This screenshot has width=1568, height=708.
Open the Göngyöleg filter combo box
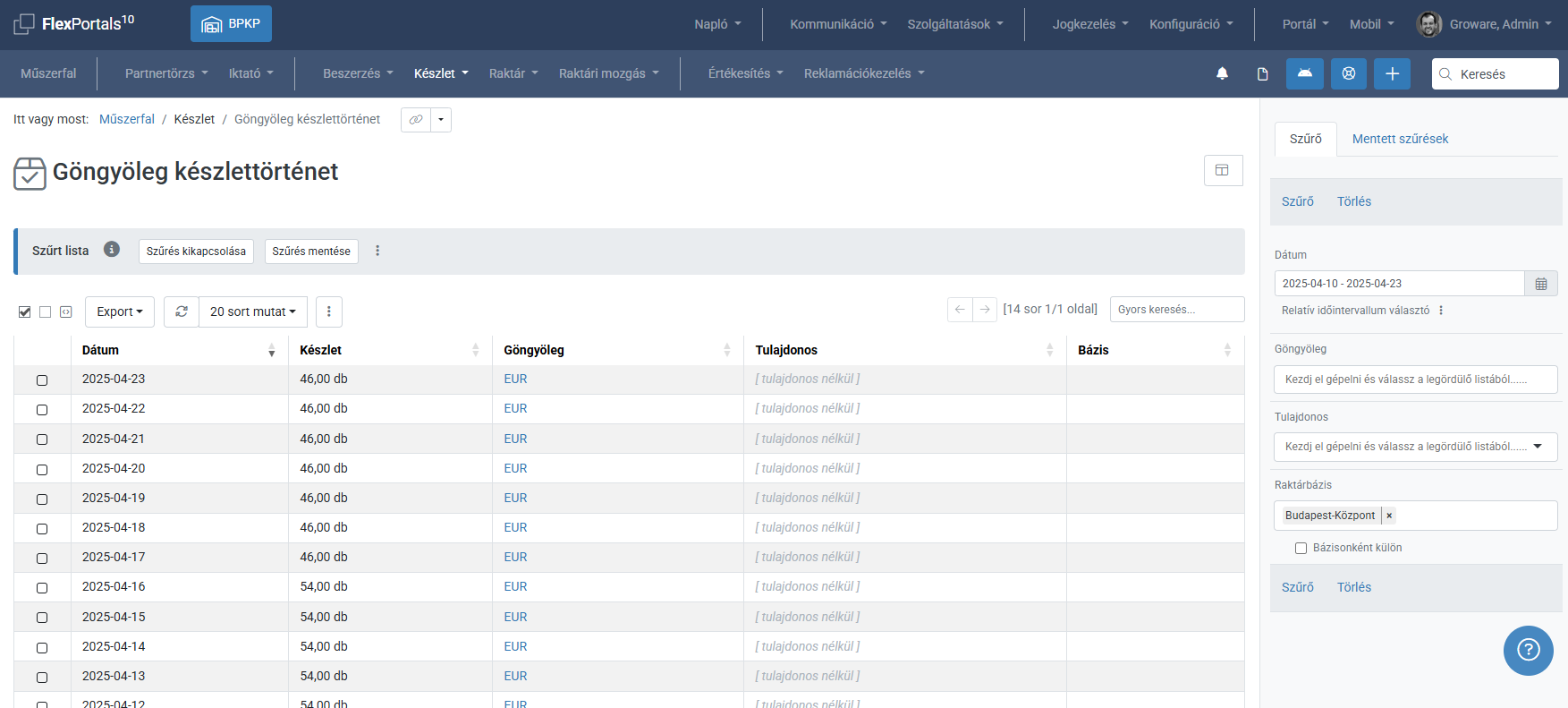click(1416, 380)
